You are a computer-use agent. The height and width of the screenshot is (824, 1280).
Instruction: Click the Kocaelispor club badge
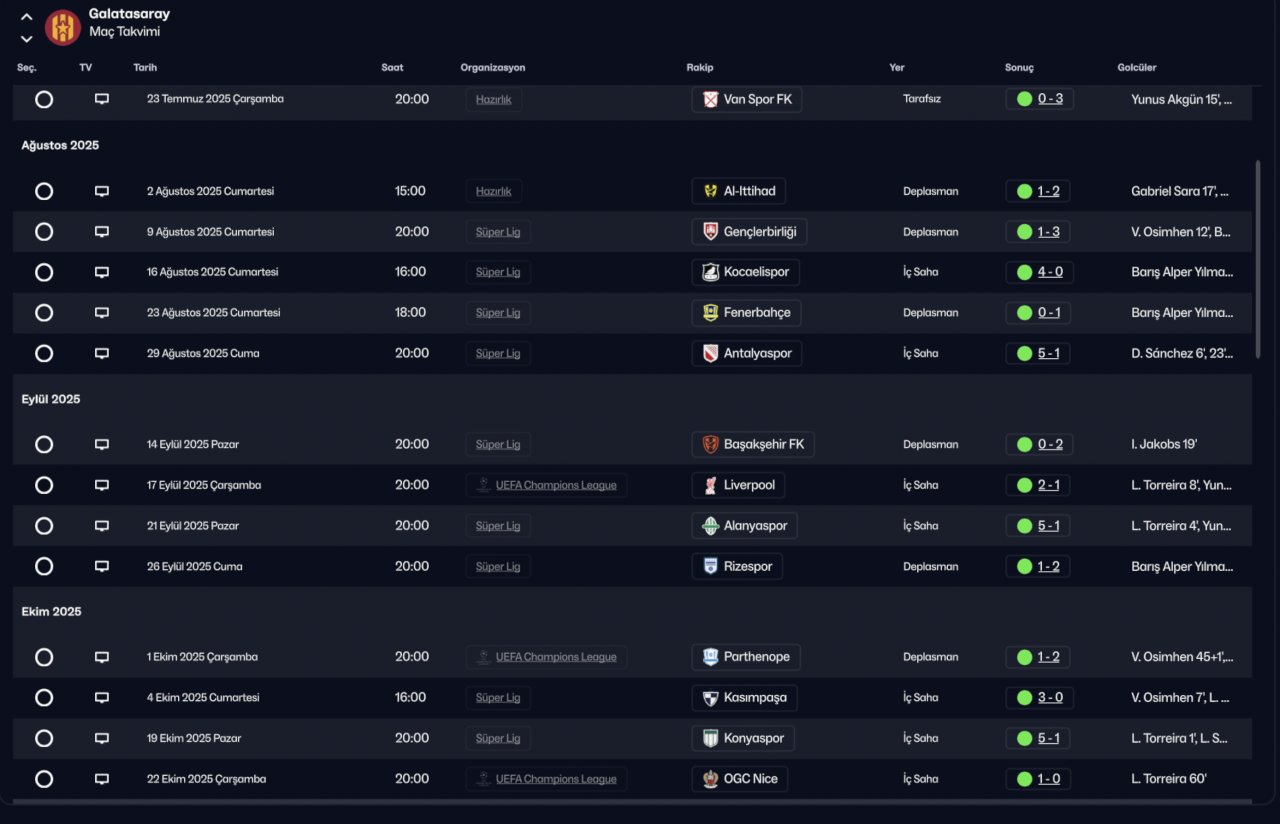coord(710,272)
